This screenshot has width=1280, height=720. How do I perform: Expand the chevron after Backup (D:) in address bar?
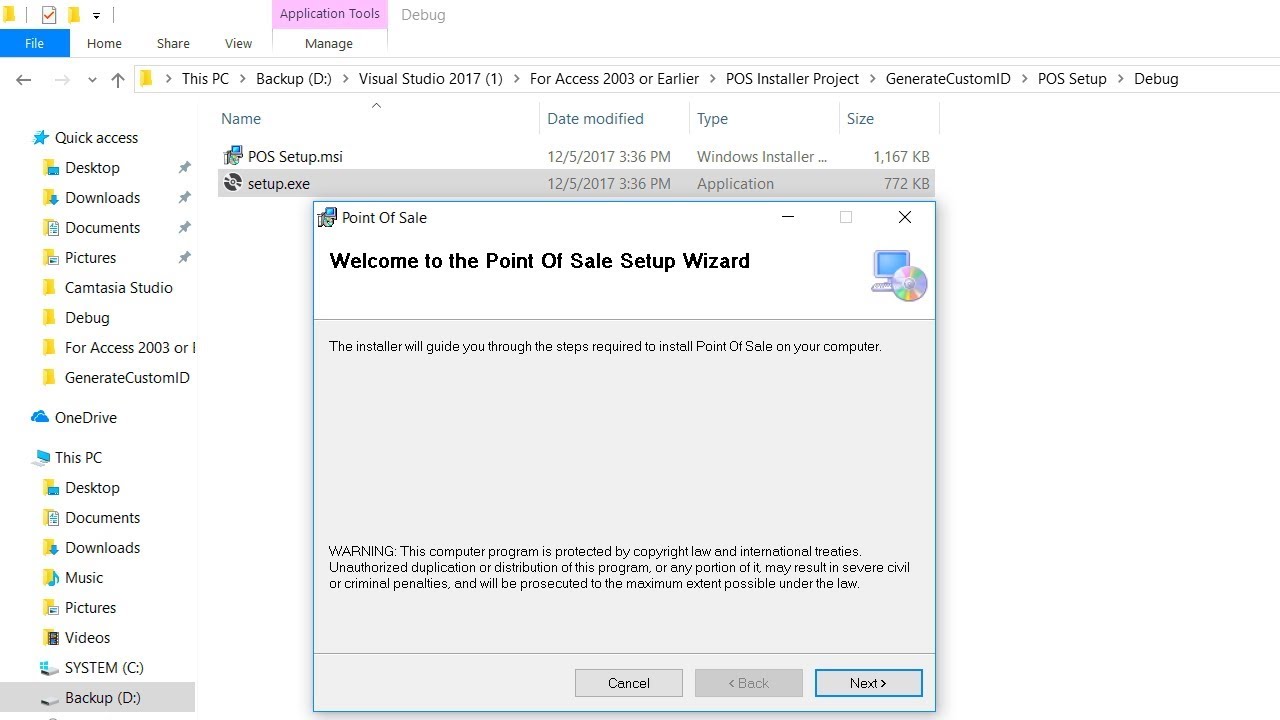[345, 79]
